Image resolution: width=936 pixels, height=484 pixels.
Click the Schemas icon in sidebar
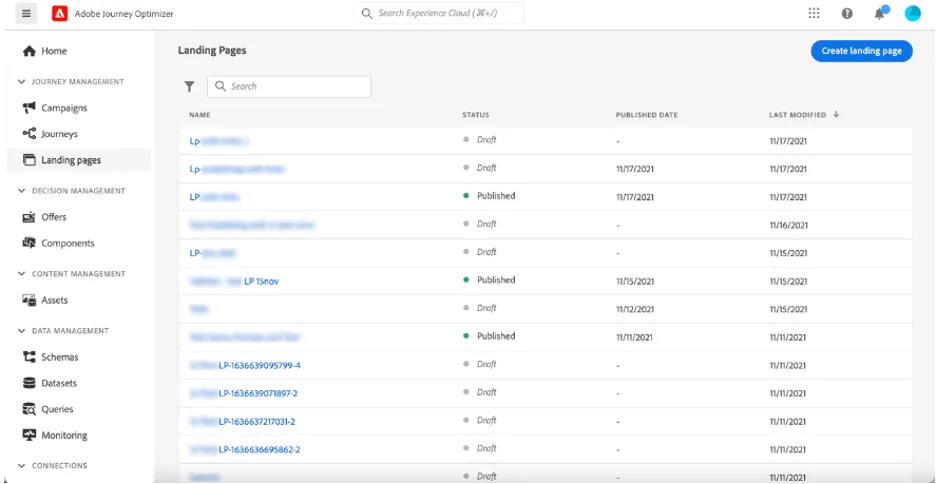29,357
